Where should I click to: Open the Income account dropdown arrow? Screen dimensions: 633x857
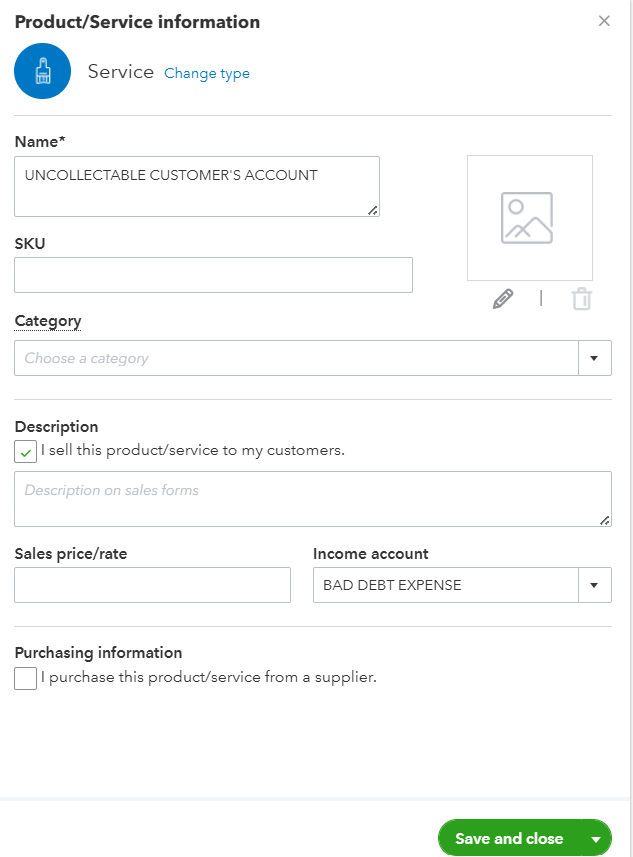(594, 585)
